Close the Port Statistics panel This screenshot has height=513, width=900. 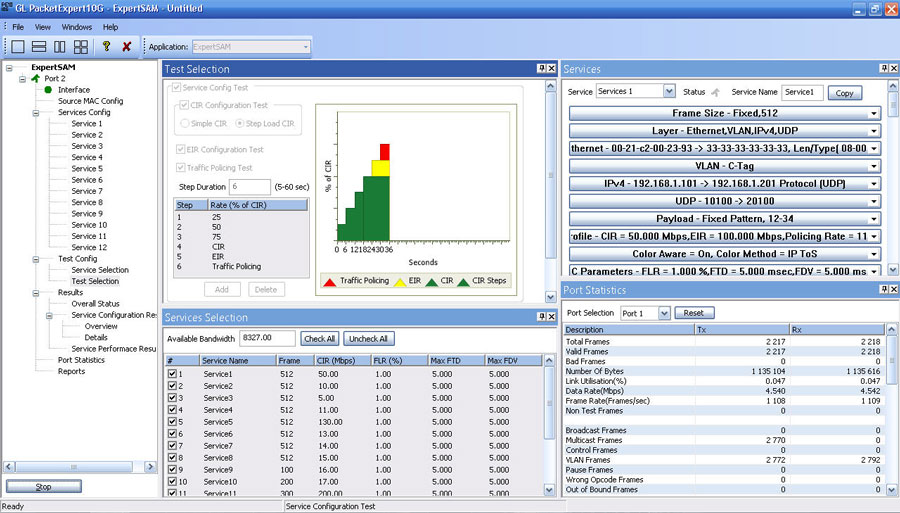(894, 289)
